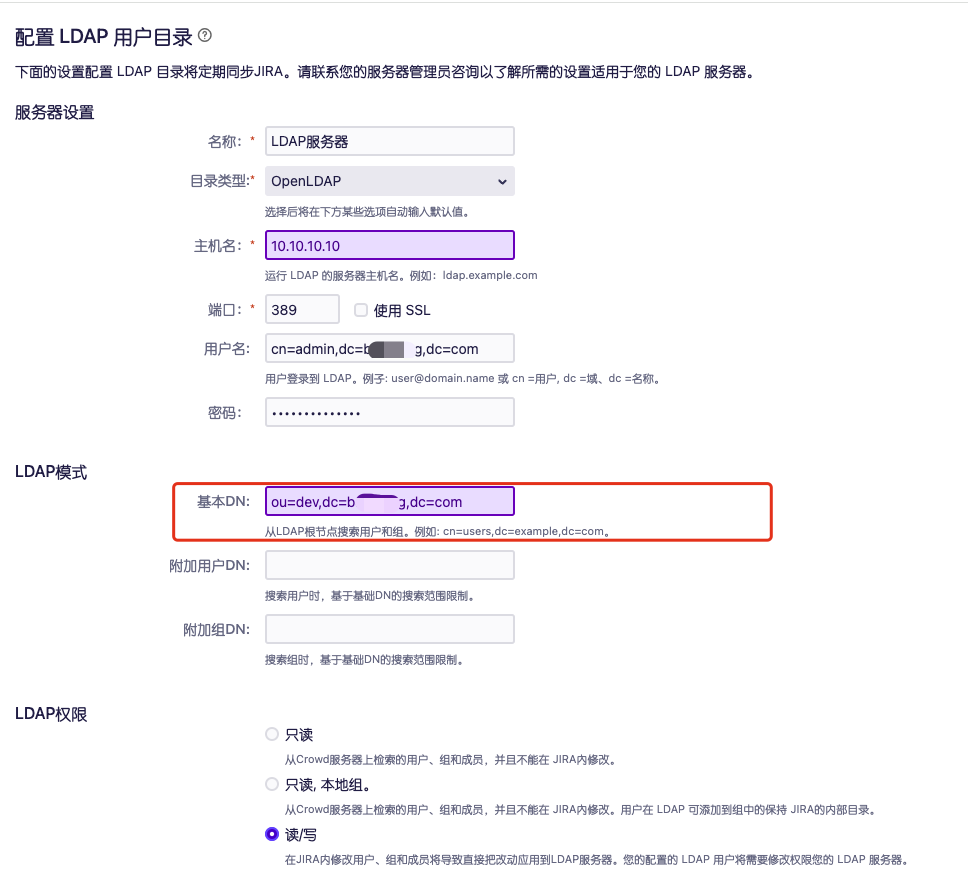Click the LDAP模式 section heading

(x=51, y=472)
